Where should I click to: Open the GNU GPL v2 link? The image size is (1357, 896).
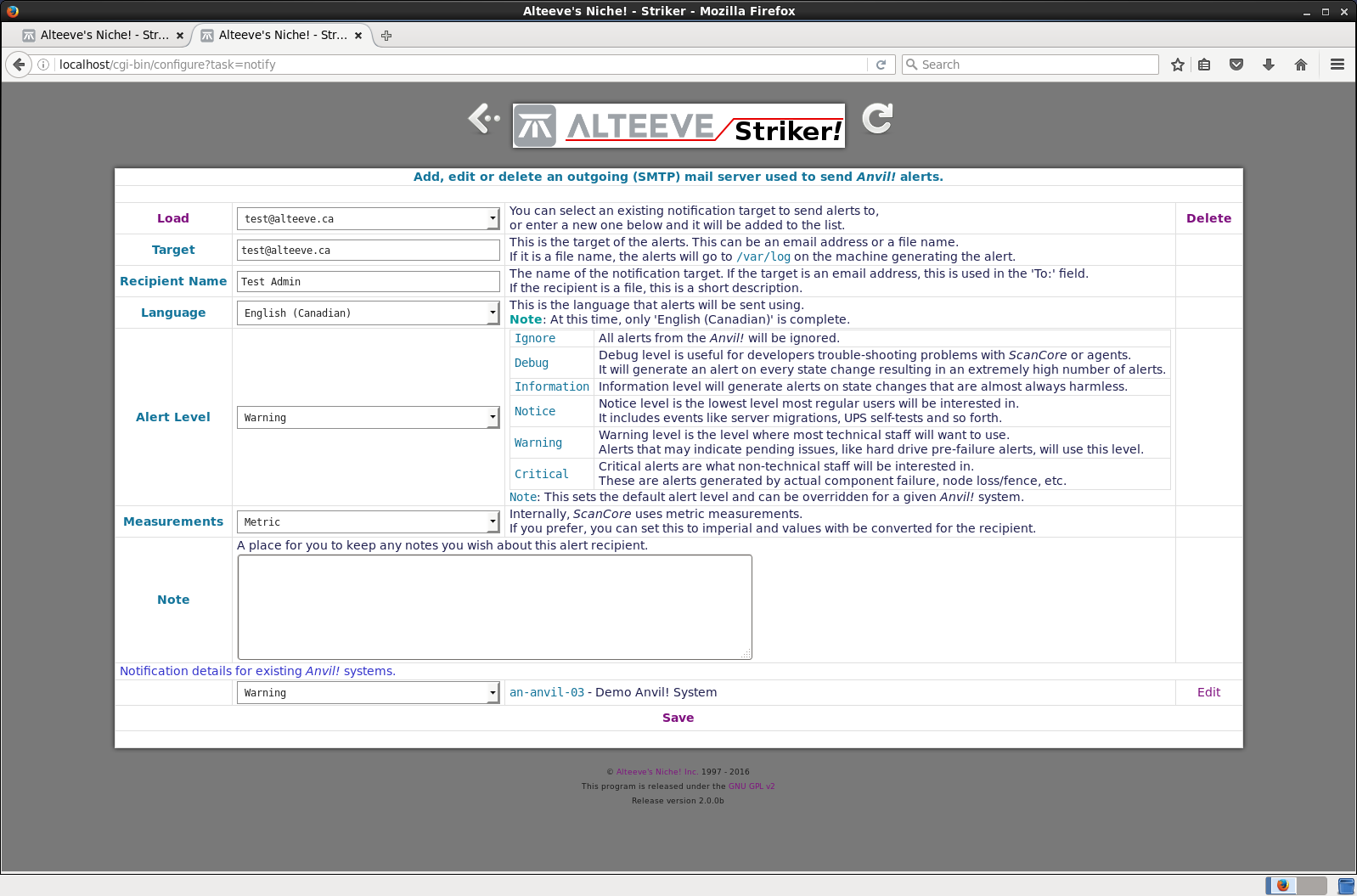tap(752, 786)
